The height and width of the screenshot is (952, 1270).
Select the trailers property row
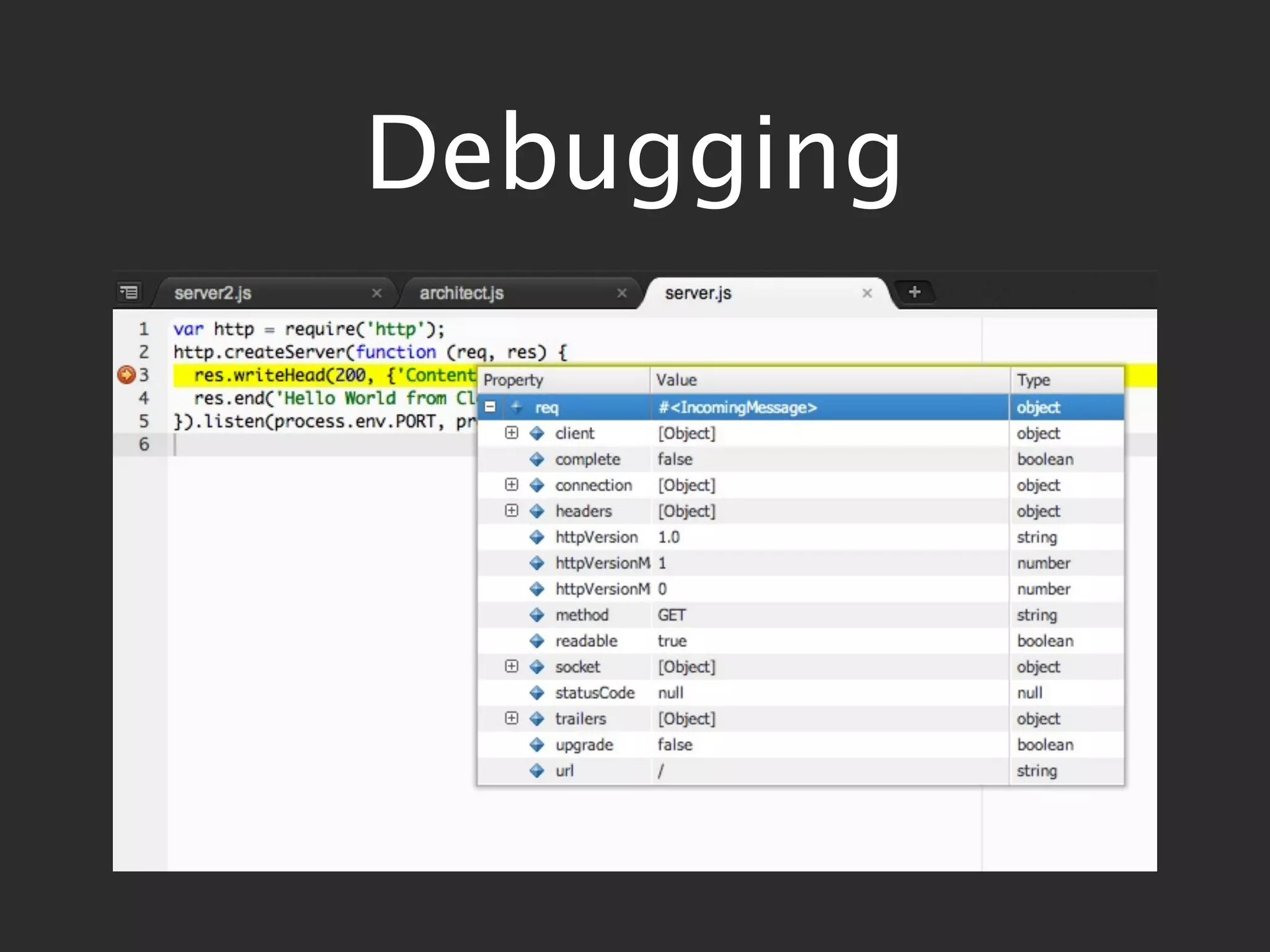[x=801, y=719]
